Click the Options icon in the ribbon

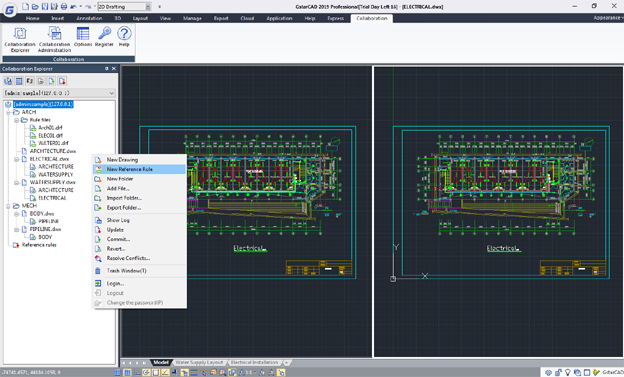coord(83,37)
